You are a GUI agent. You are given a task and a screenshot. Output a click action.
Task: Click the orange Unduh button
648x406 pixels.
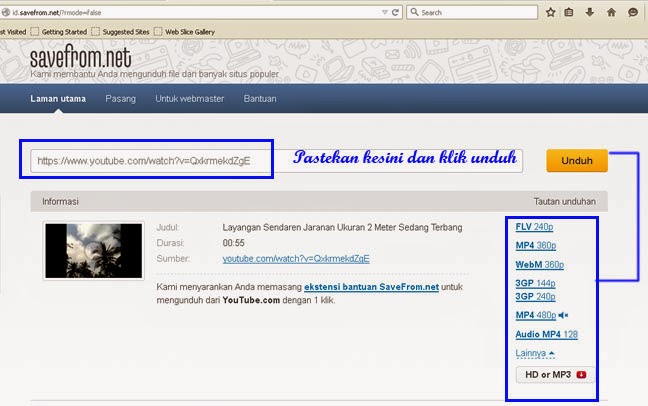(x=577, y=160)
